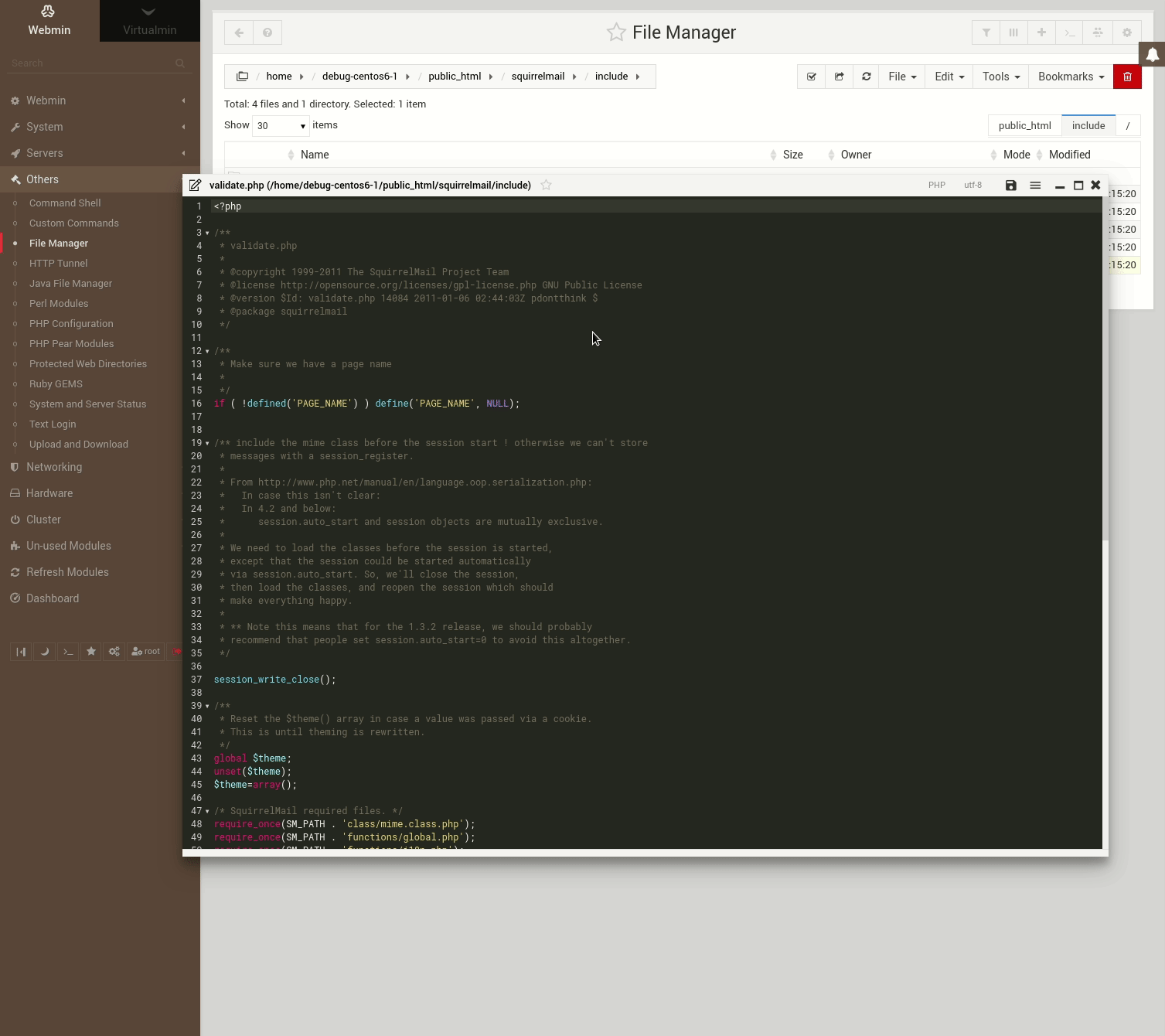Open the column layout icon
The image size is (1165, 1036).
[1013, 32]
